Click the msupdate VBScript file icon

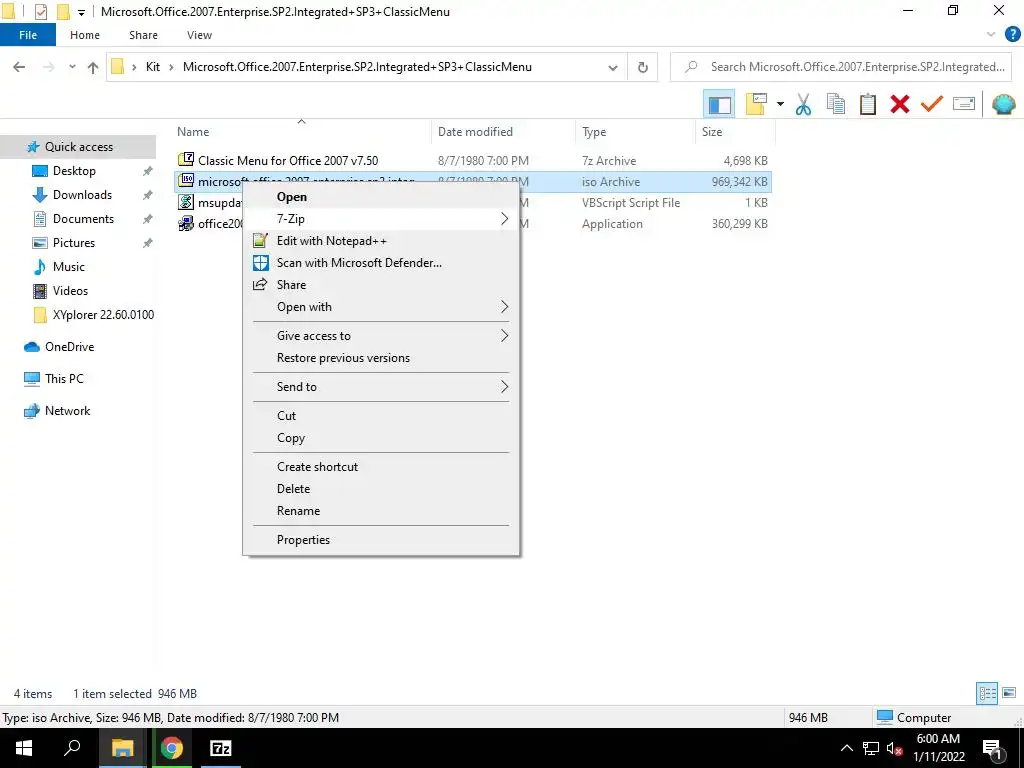186,202
